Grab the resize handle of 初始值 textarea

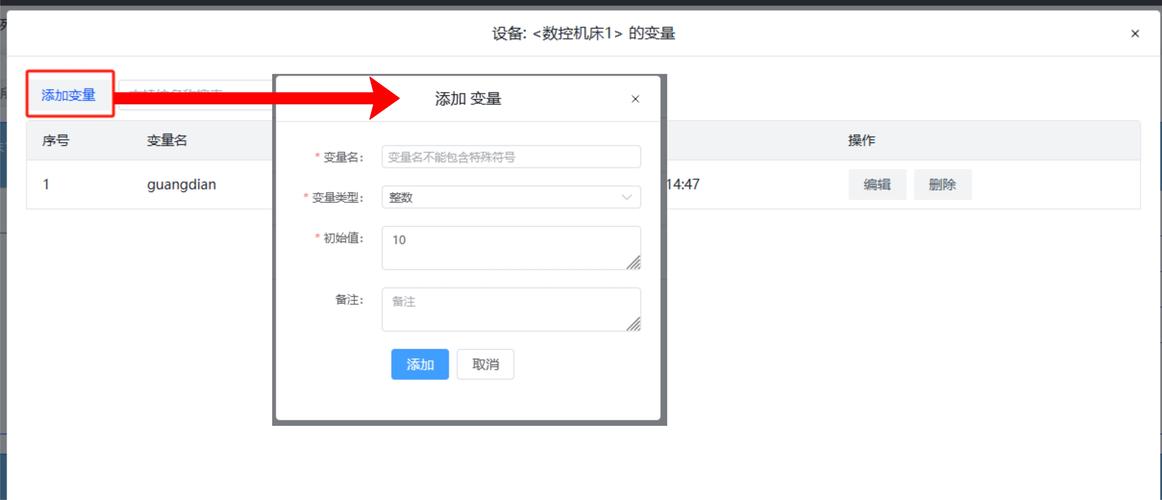tap(634, 263)
